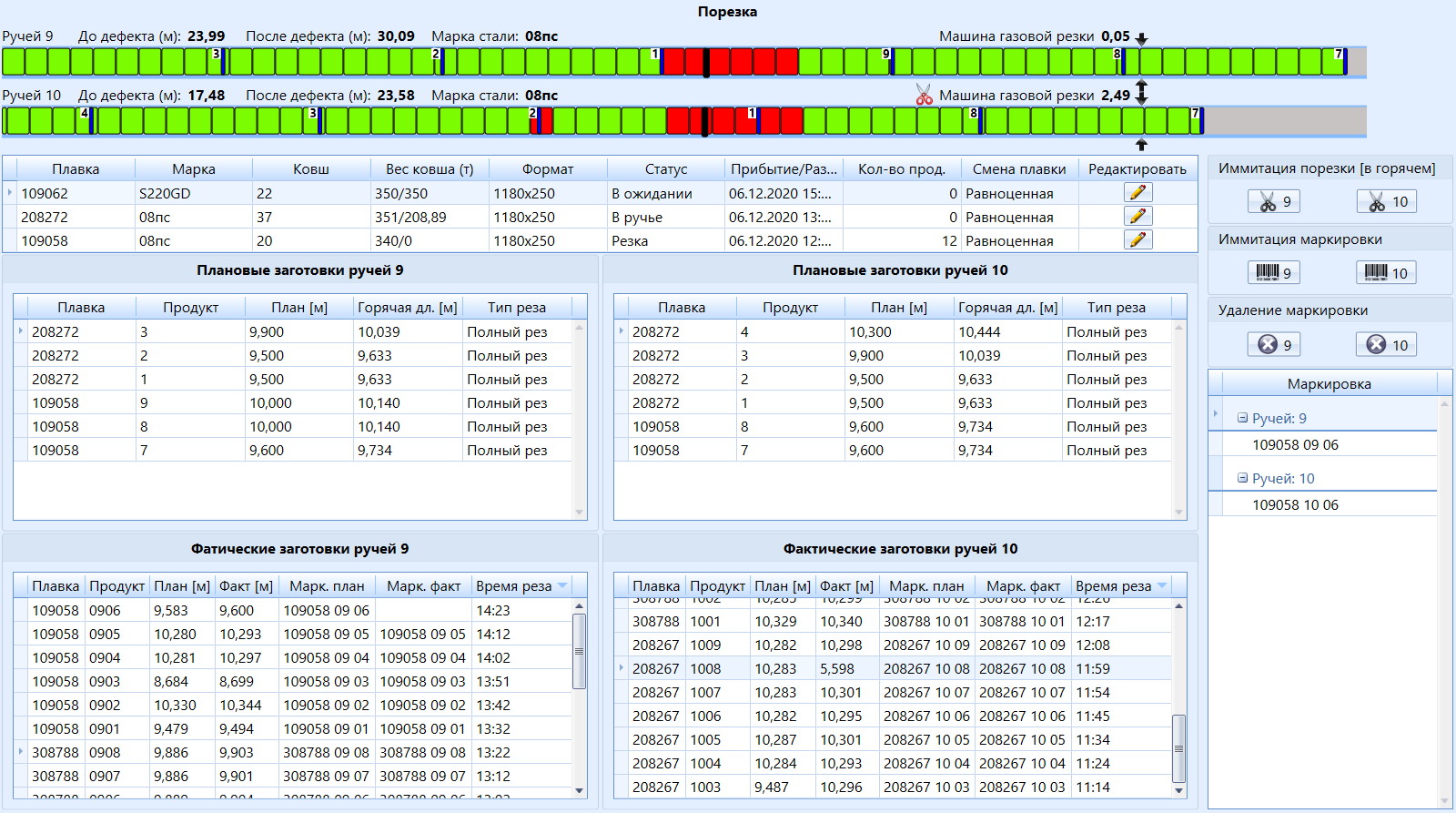The width and height of the screenshot is (1456, 813).
Task: Click Вес ковша (т) column header
Action: 429,169
